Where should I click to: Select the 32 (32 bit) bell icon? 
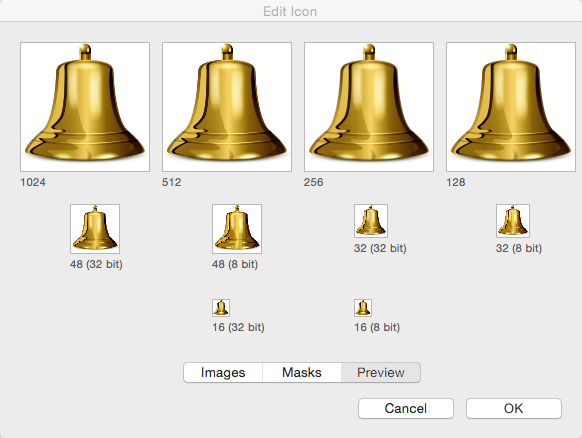[371, 221]
